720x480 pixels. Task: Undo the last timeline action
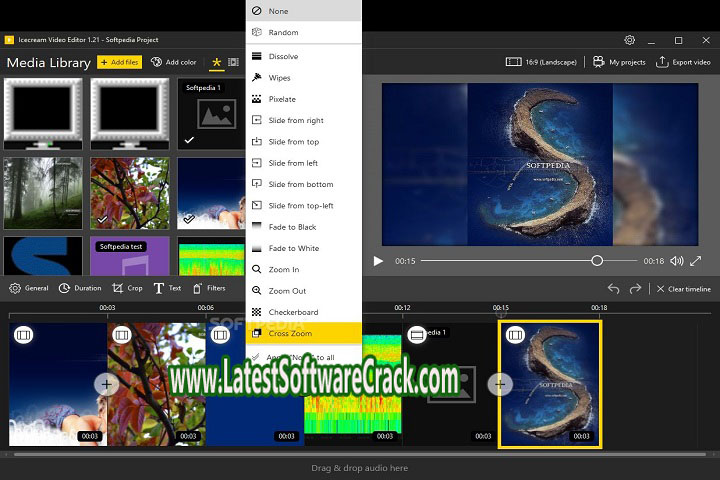pos(613,289)
